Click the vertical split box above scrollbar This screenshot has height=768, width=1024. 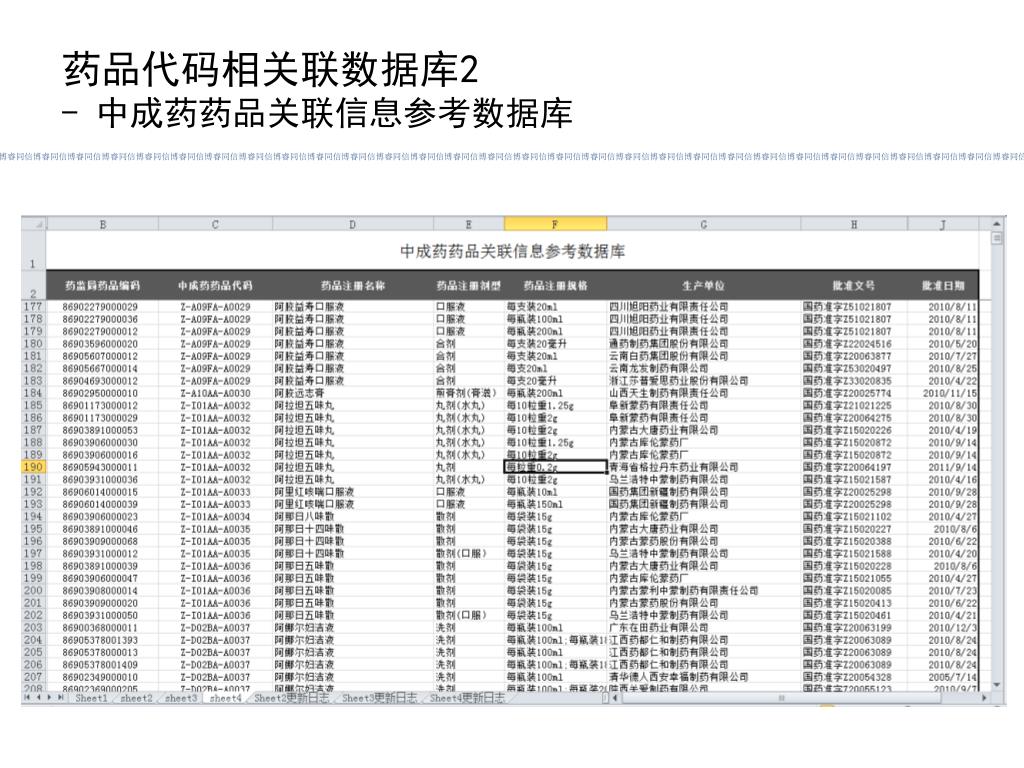point(997,238)
